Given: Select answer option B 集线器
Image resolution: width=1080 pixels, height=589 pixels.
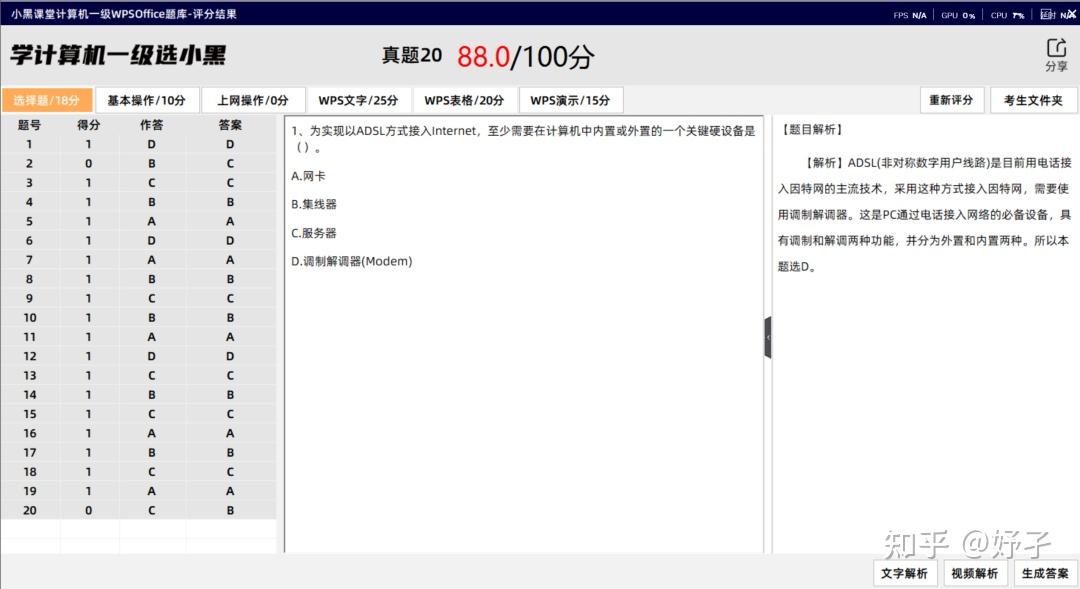Looking at the screenshot, I should coord(311,203).
